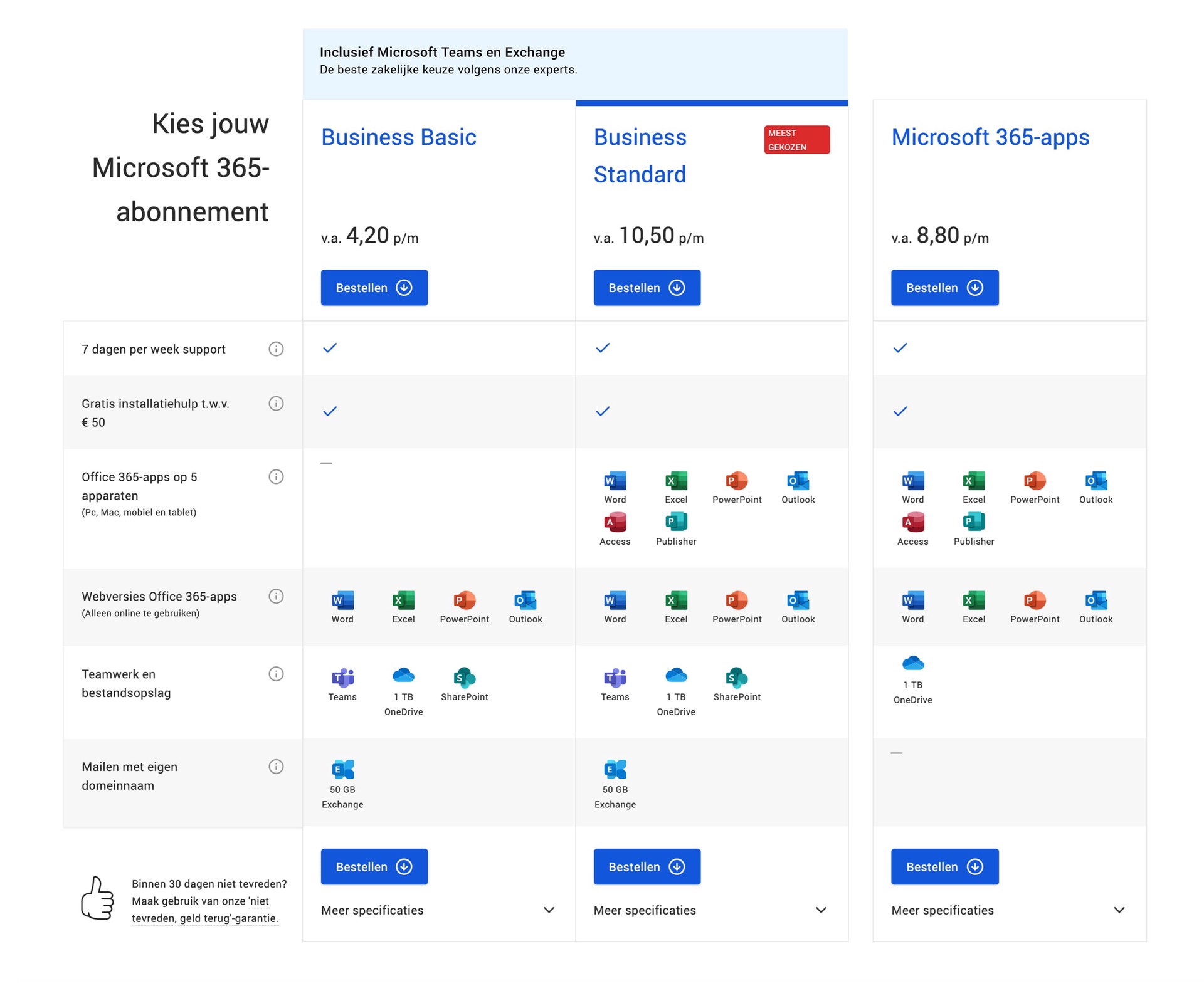This screenshot has width=1204, height=986.
Task: Click web PowerPoint icon in Business Basic column
Action: pyautogui.click(x=465, y=600)
